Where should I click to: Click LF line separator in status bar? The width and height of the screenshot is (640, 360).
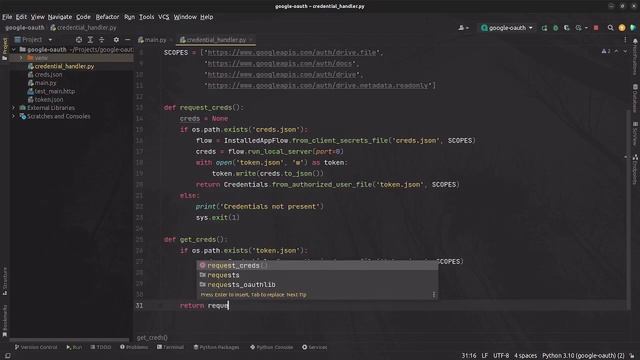484,356
